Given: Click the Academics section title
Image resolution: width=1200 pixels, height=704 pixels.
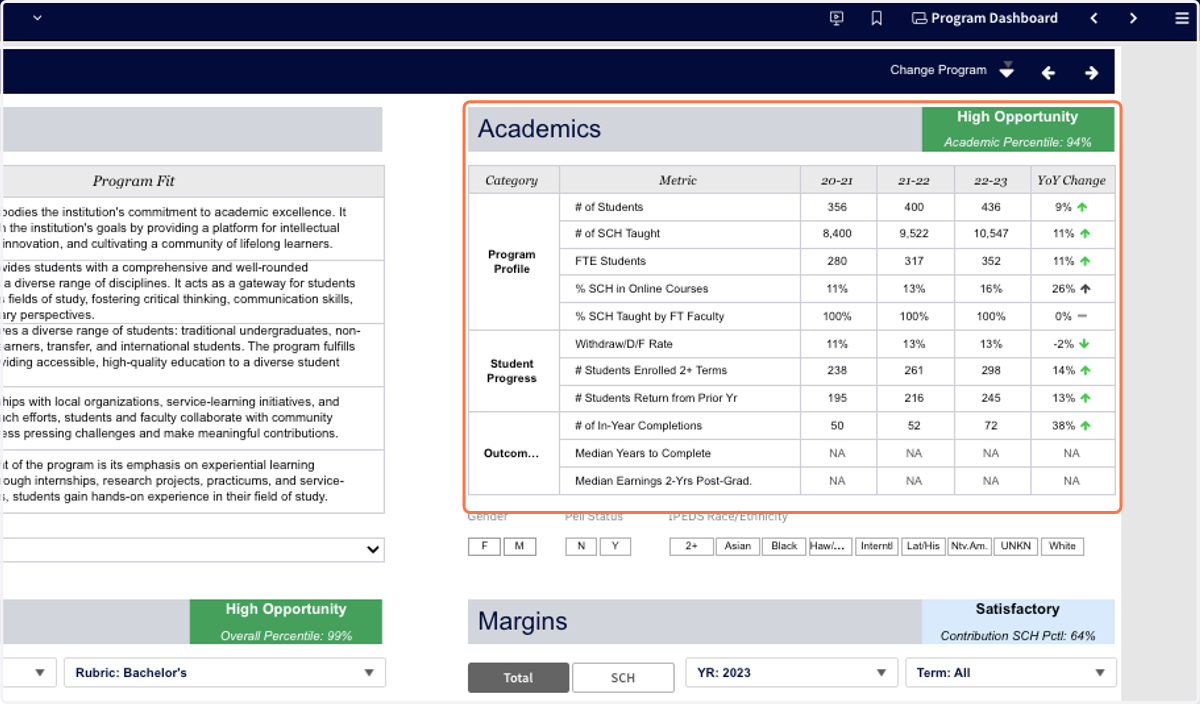Looking at the screenshot, I should [x=539, y=129].
